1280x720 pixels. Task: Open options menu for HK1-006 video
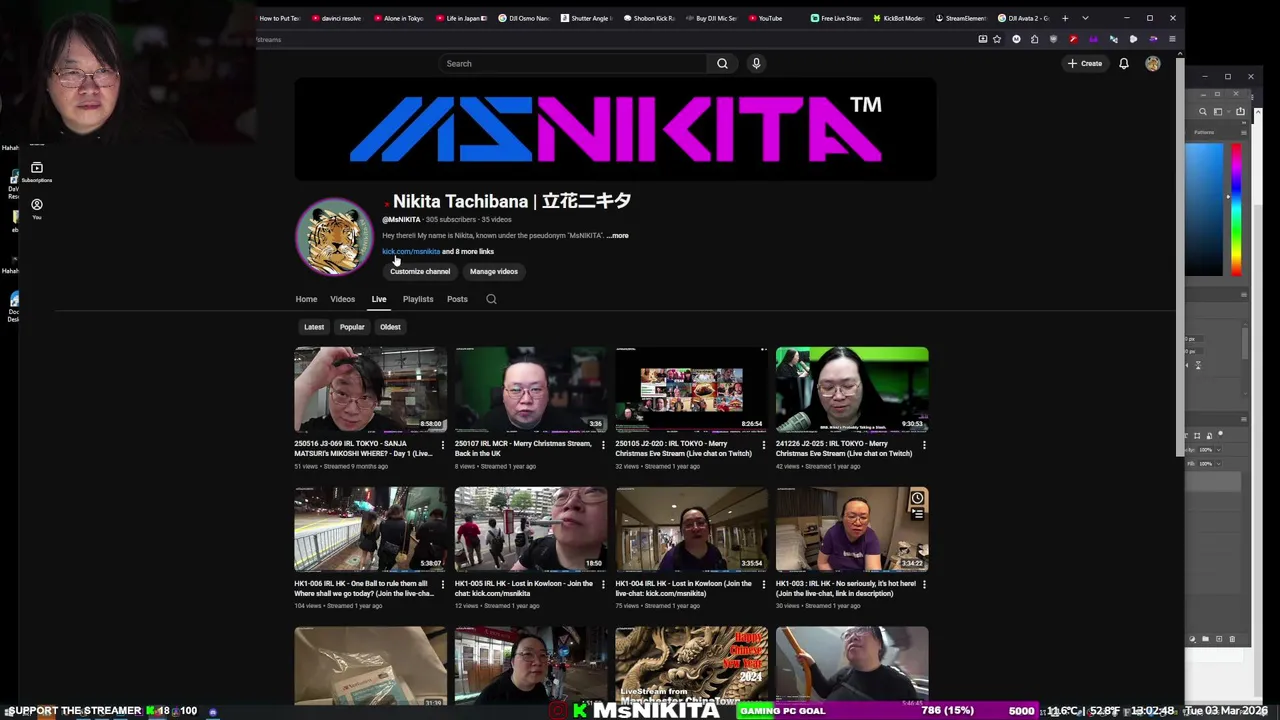coord(442,585)
